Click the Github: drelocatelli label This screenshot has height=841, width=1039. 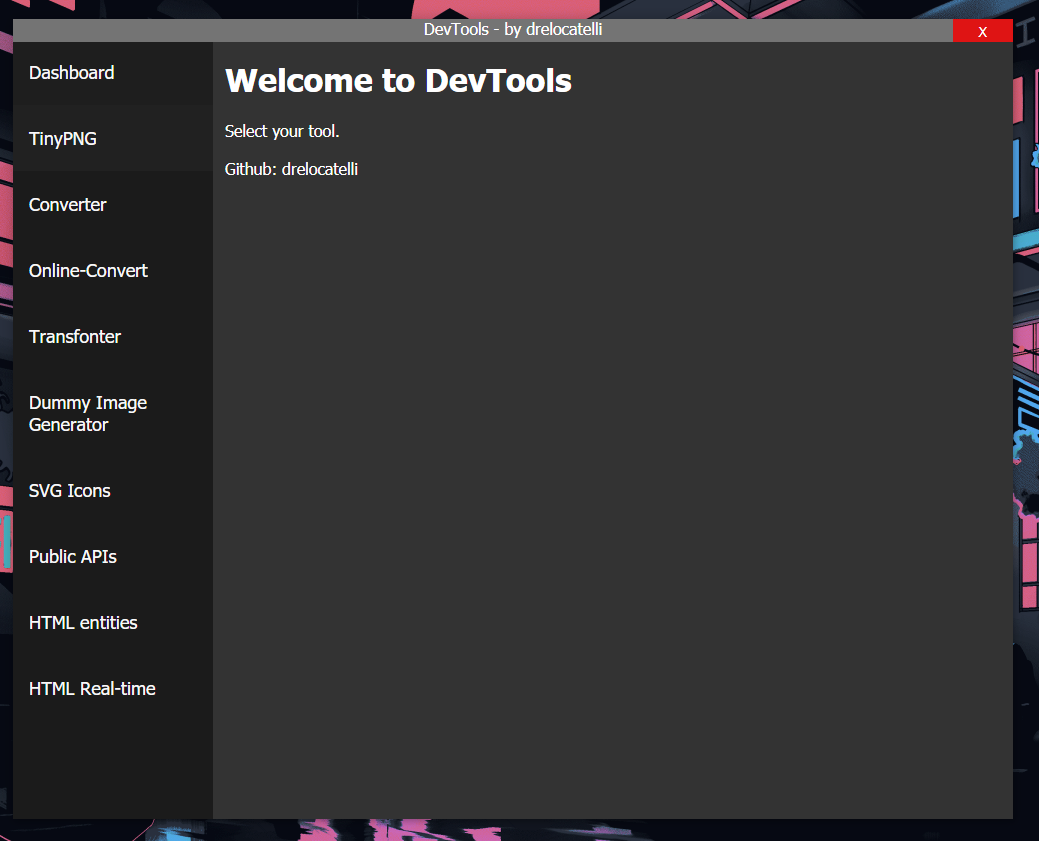click(x=290, y=169)
